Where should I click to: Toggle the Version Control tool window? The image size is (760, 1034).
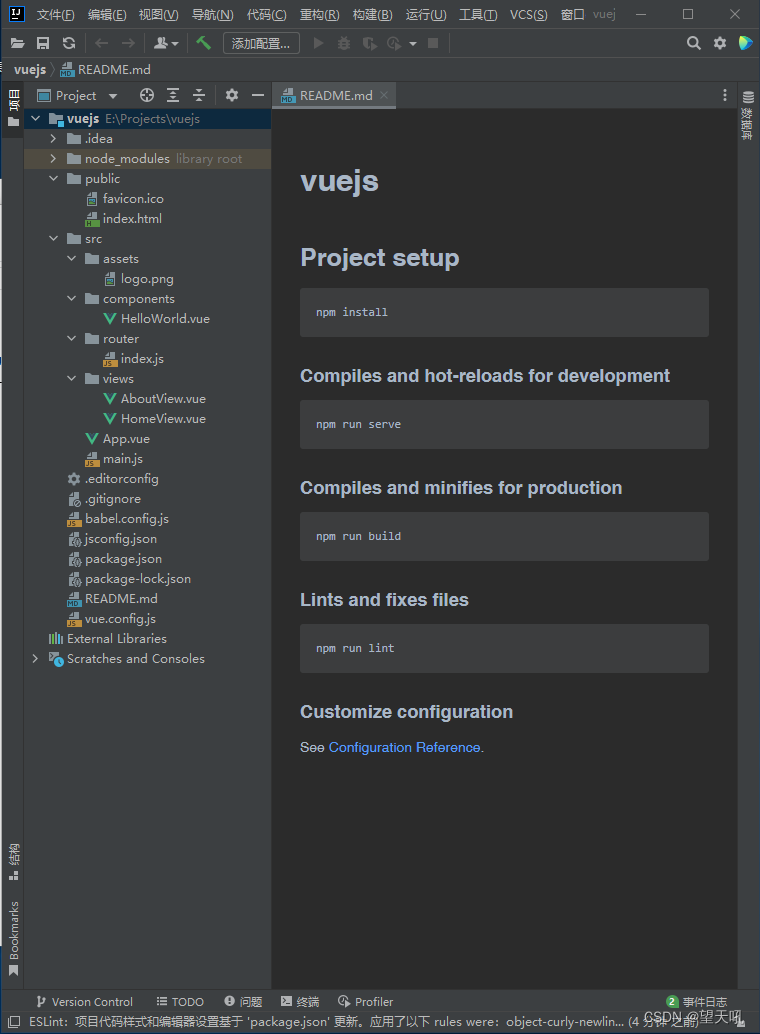point(84,1002)
